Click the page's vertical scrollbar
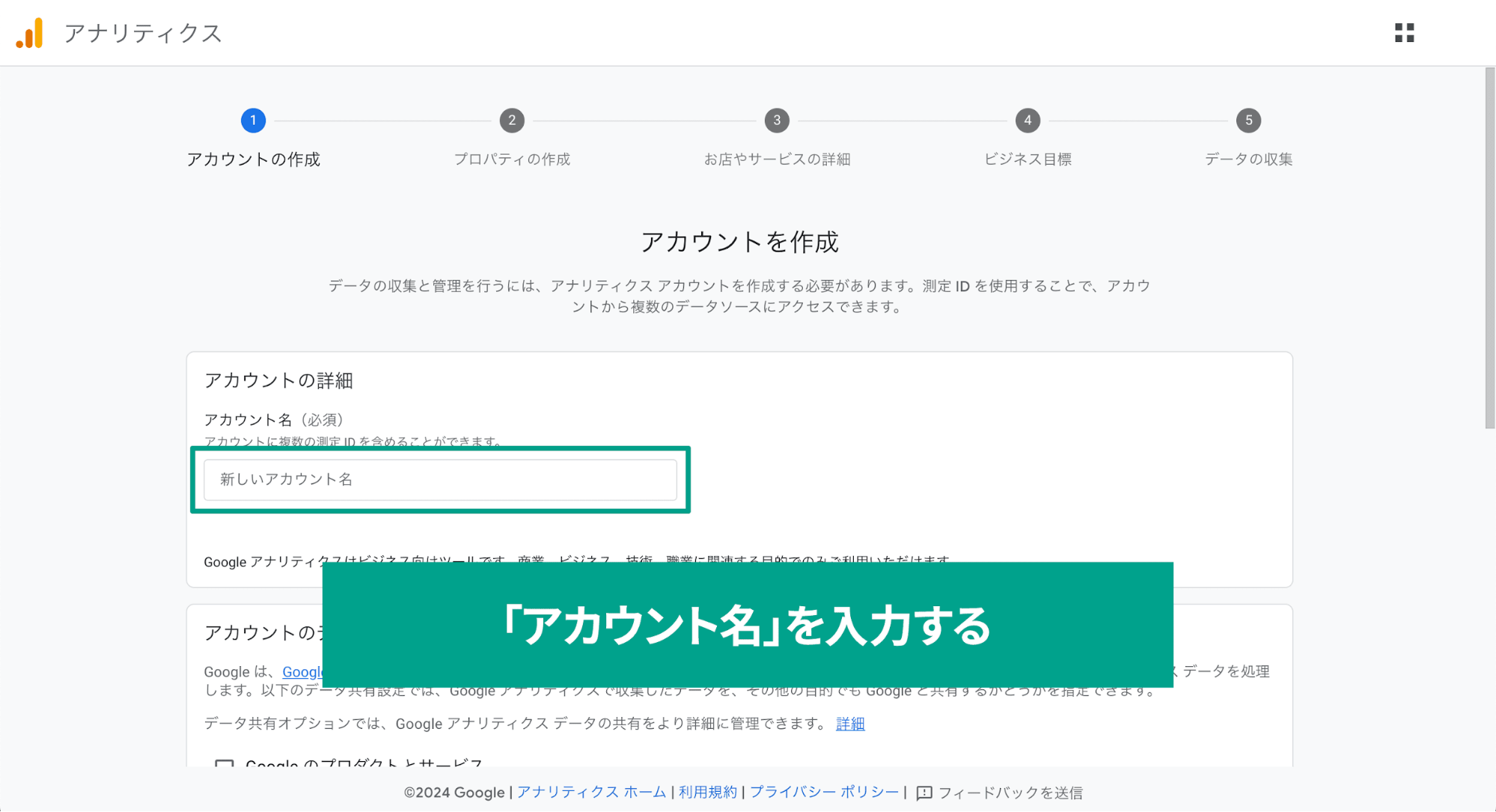 coord(1489,248)
